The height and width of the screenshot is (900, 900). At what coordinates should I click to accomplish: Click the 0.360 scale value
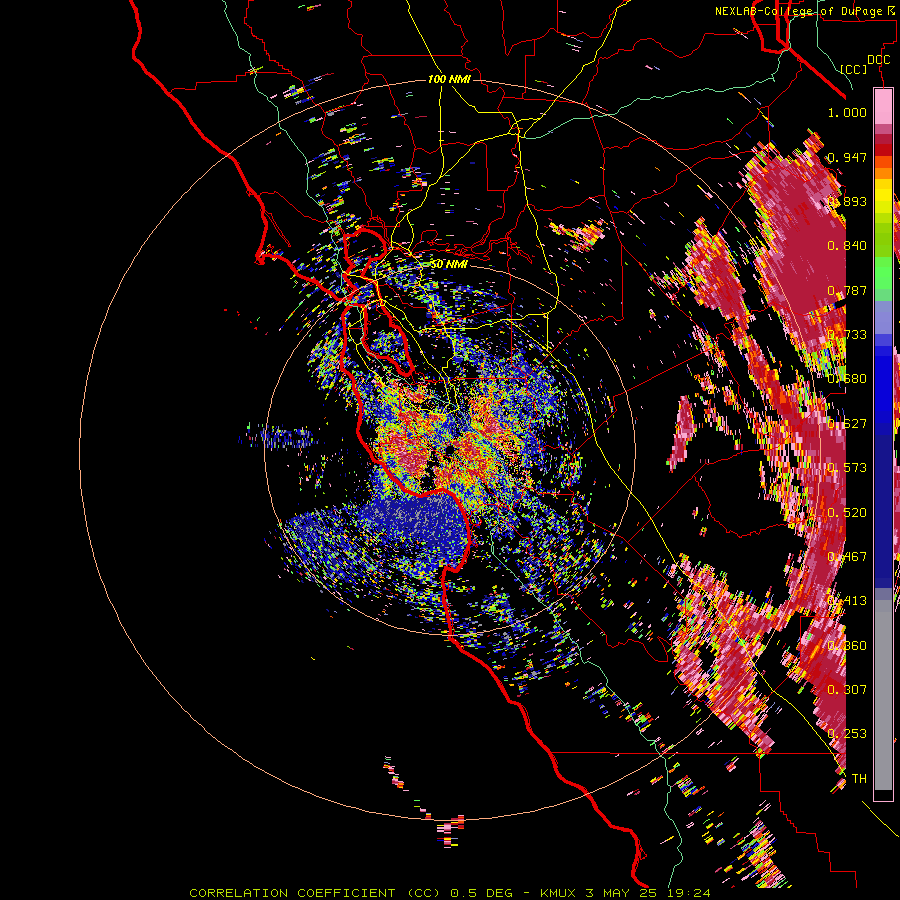[x=847, y=646]
